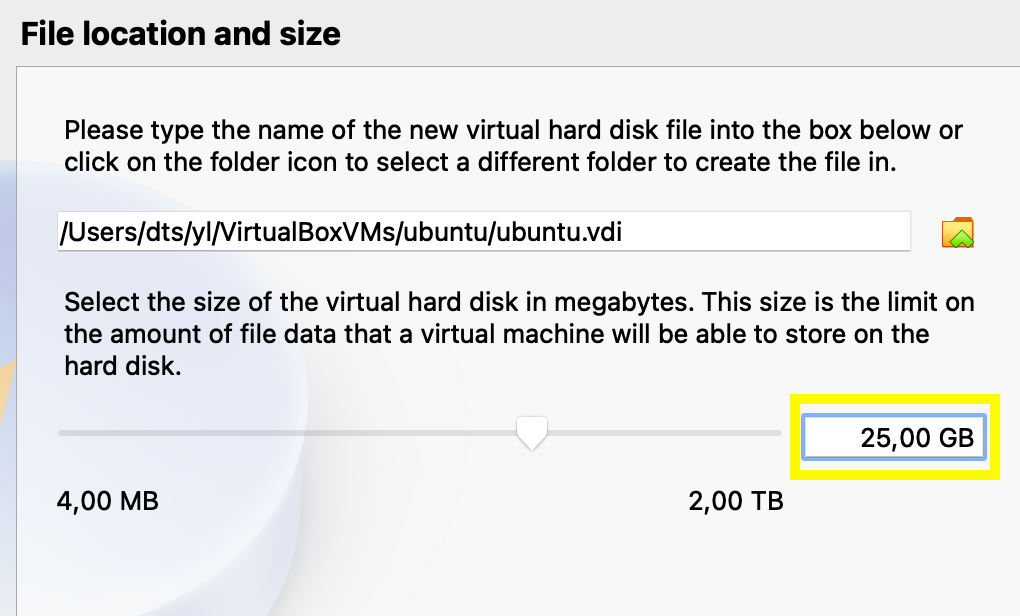Click the 2,00 TB maximum label

[737, 501]
